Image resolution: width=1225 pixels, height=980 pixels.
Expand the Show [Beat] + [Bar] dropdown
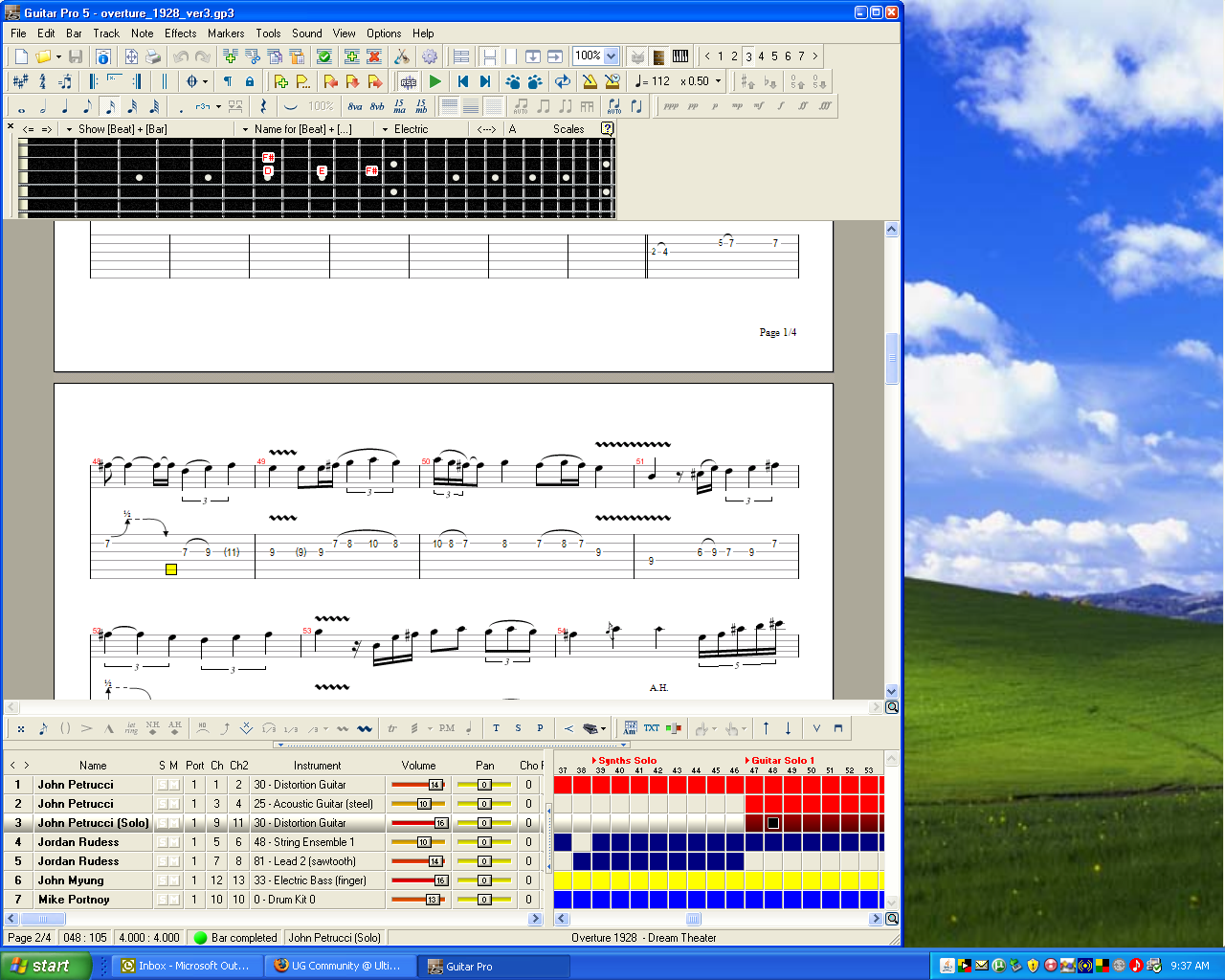(x=69, y=129)
